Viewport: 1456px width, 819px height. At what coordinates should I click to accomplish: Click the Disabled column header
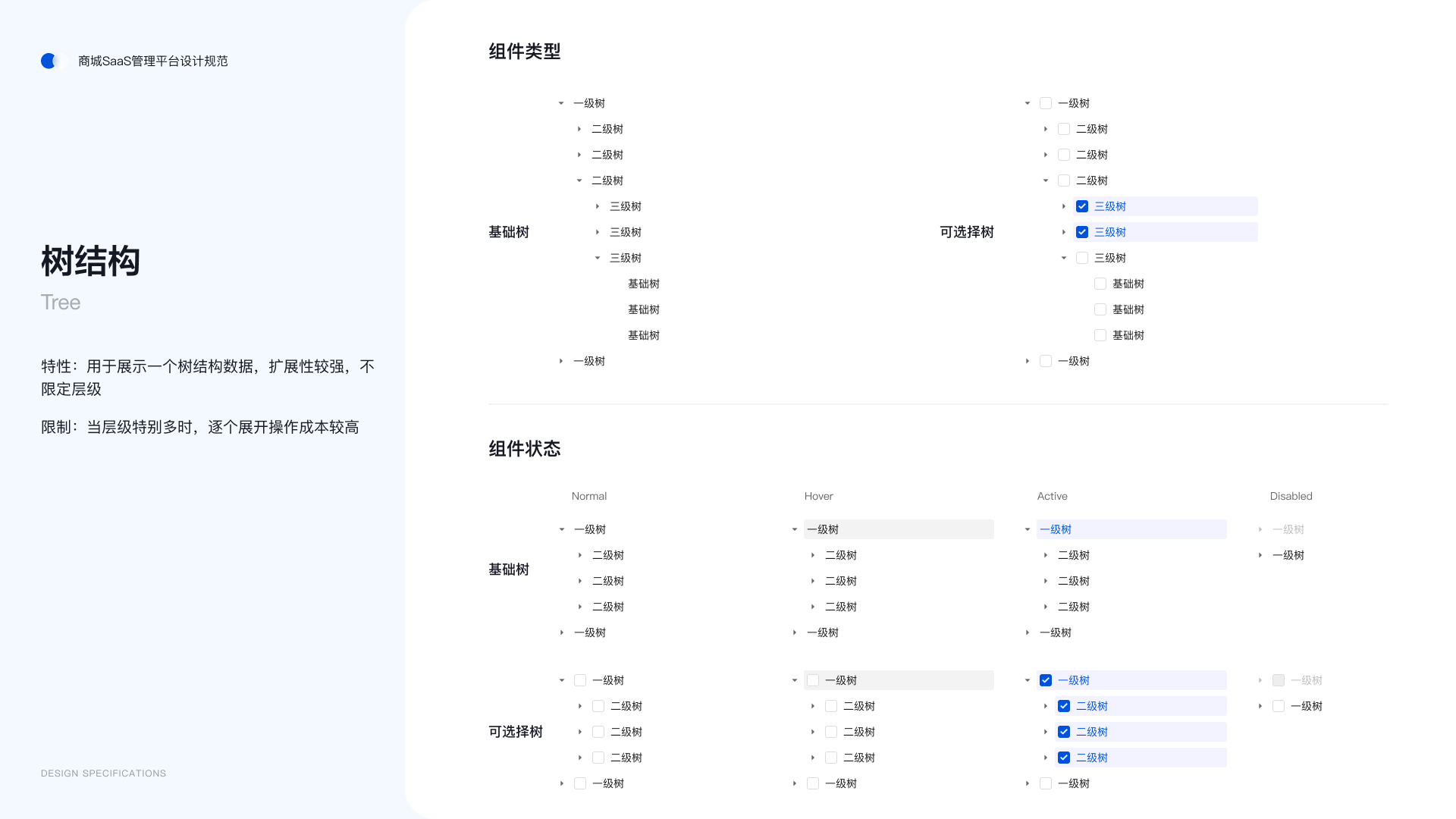(x=1291, y=496)
